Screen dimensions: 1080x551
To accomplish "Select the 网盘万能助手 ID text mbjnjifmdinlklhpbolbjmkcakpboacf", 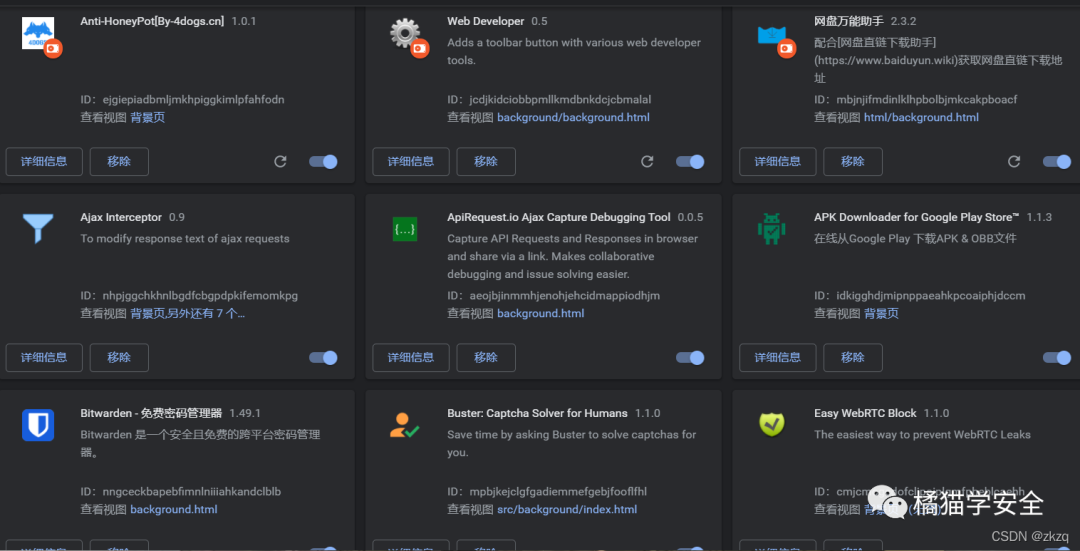I will (926, 99).
